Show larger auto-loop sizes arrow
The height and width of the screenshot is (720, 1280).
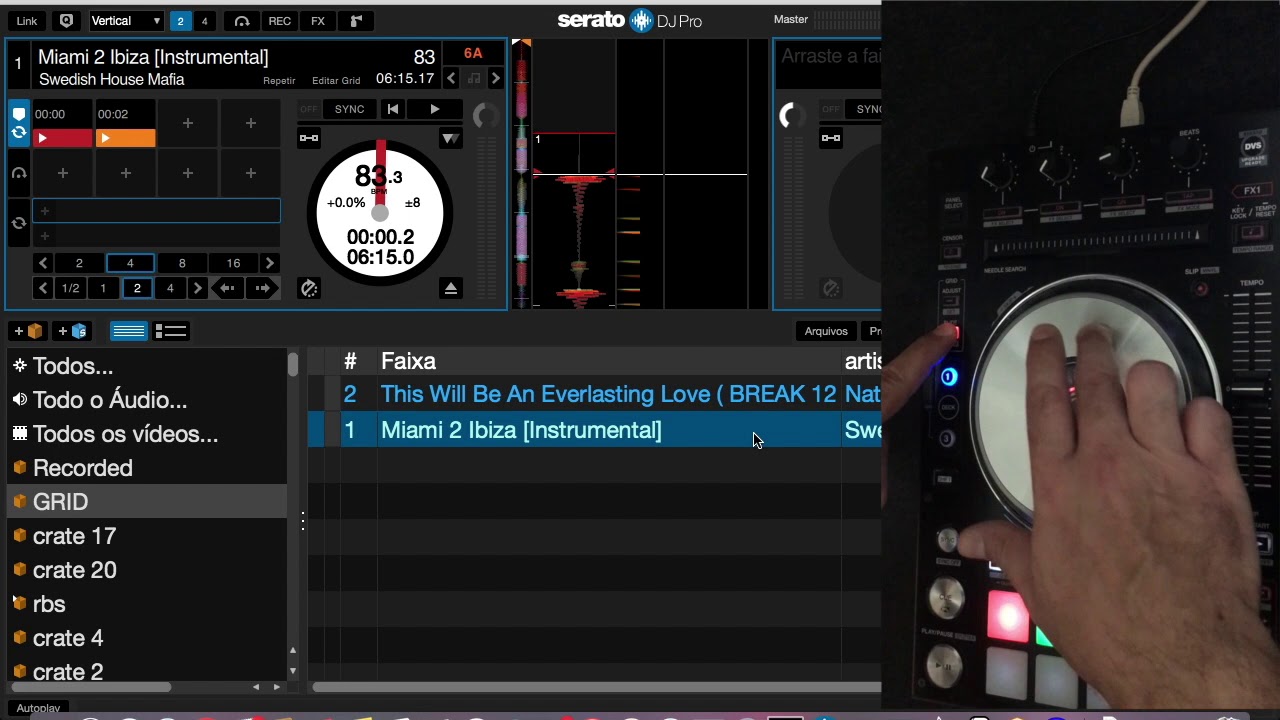click(x=269, y=263)
